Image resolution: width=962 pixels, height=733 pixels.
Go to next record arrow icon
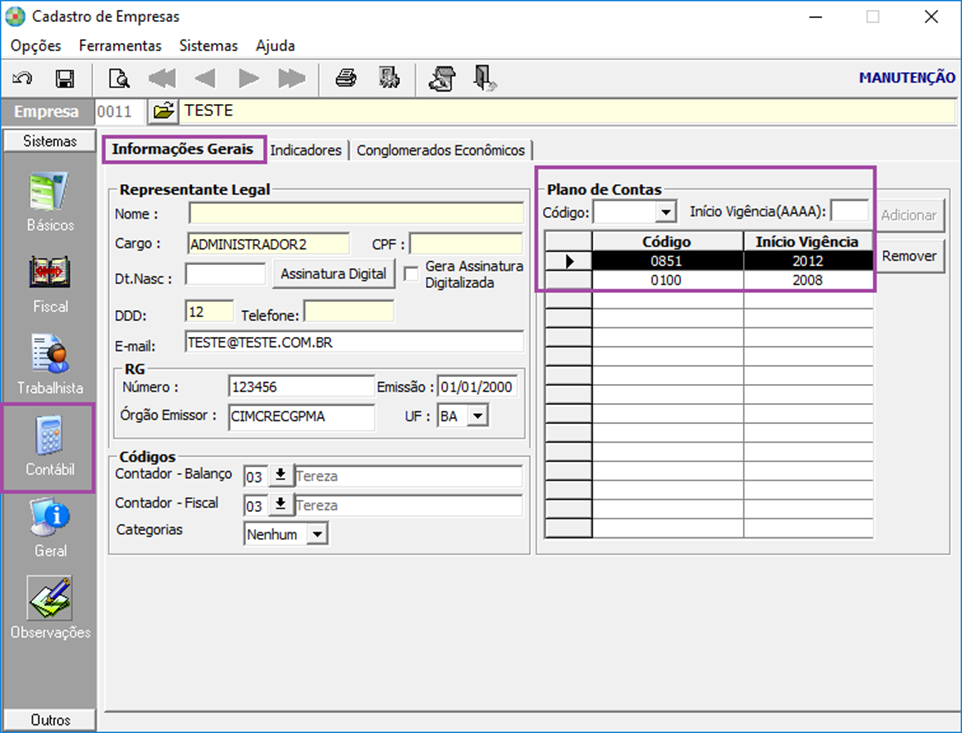248,79
